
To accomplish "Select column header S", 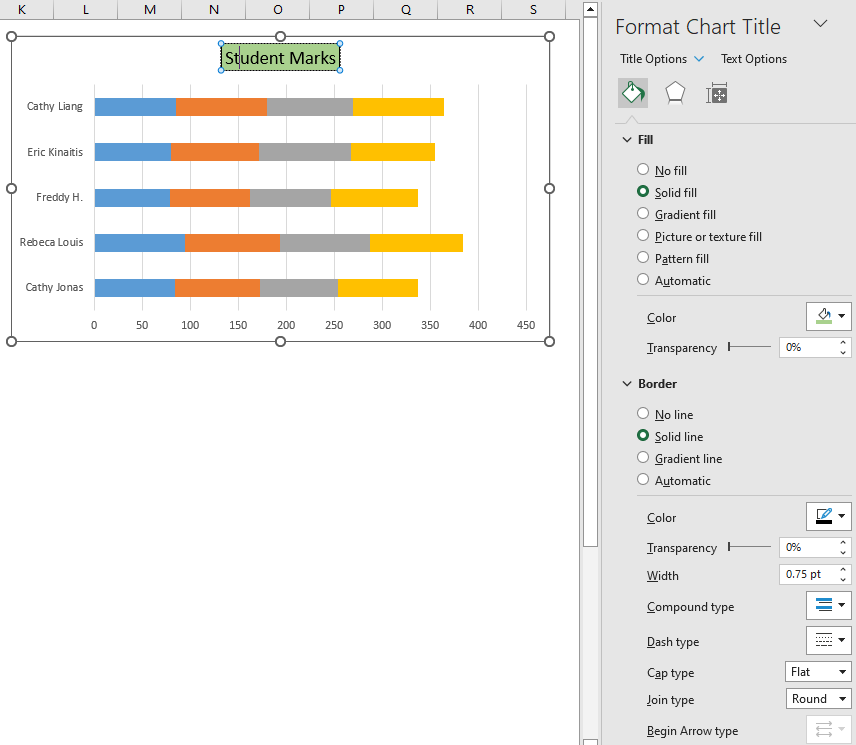I will (x=533, y=9).
